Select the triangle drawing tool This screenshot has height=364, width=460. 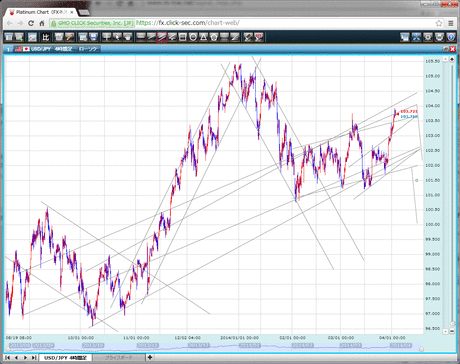pyautogui.click(x=203, y=37)
